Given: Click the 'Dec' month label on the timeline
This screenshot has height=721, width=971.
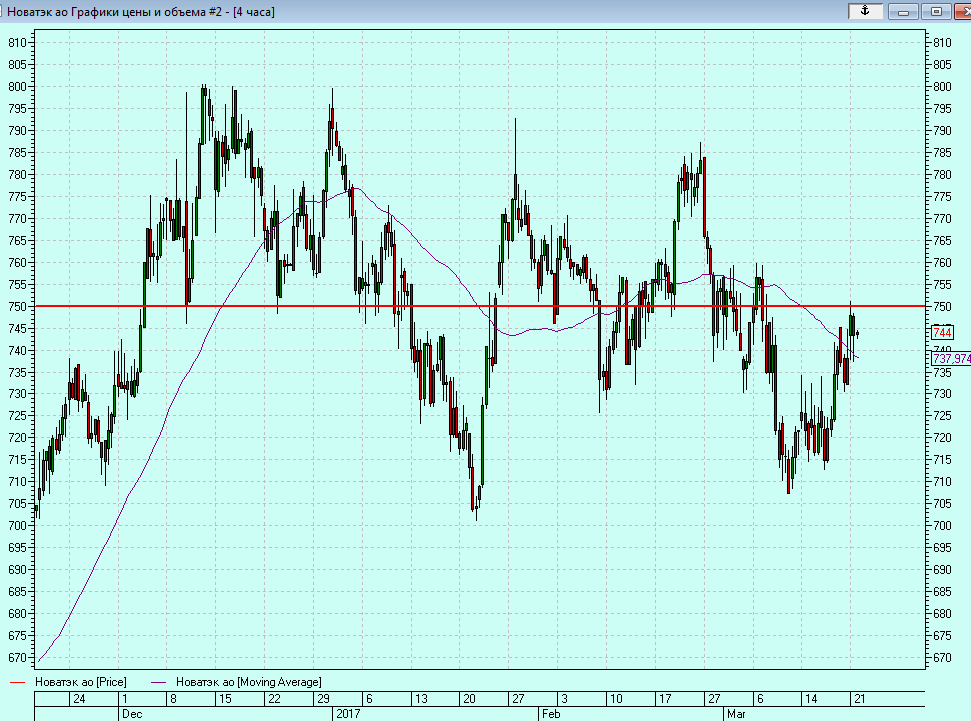Looking at the screenshot, I should coord(132,714).
